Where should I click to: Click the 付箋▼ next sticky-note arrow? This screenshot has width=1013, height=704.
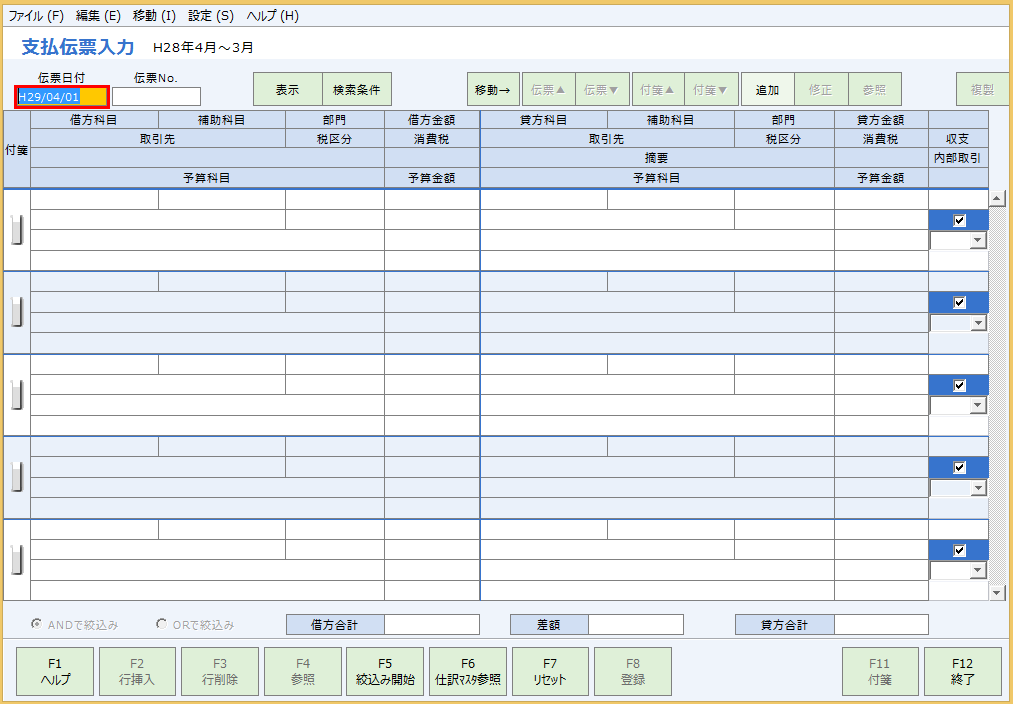click(711, 89)
